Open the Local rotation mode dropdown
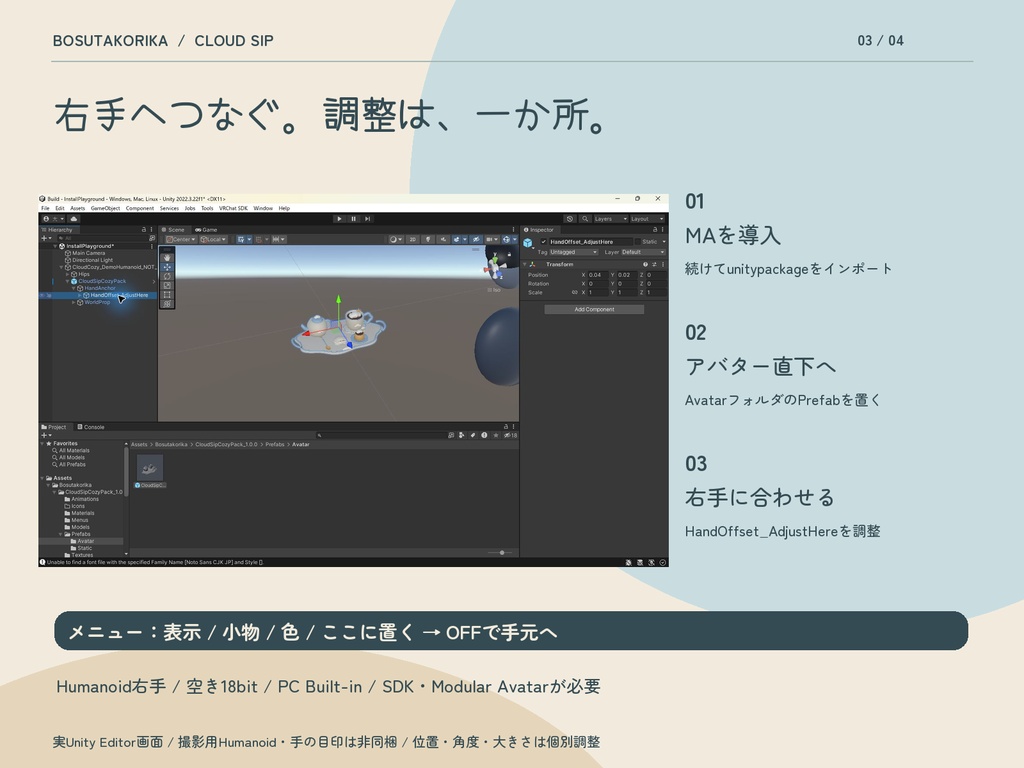Image resolution: width=1024 pixels, height=768 pixels. click(214, 240)
